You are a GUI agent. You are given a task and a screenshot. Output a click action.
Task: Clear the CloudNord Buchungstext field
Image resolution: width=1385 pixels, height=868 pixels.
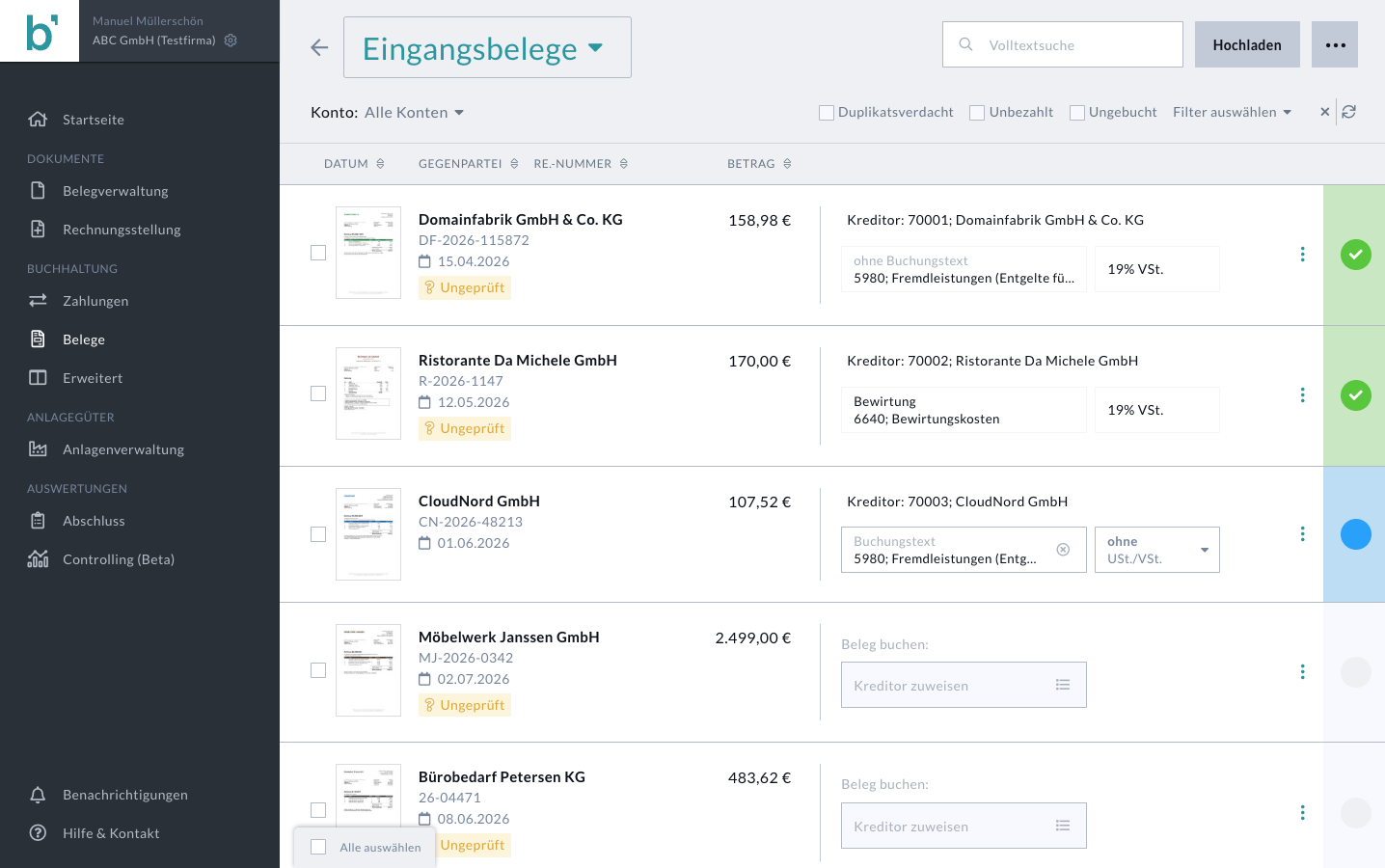point(1063,550)
